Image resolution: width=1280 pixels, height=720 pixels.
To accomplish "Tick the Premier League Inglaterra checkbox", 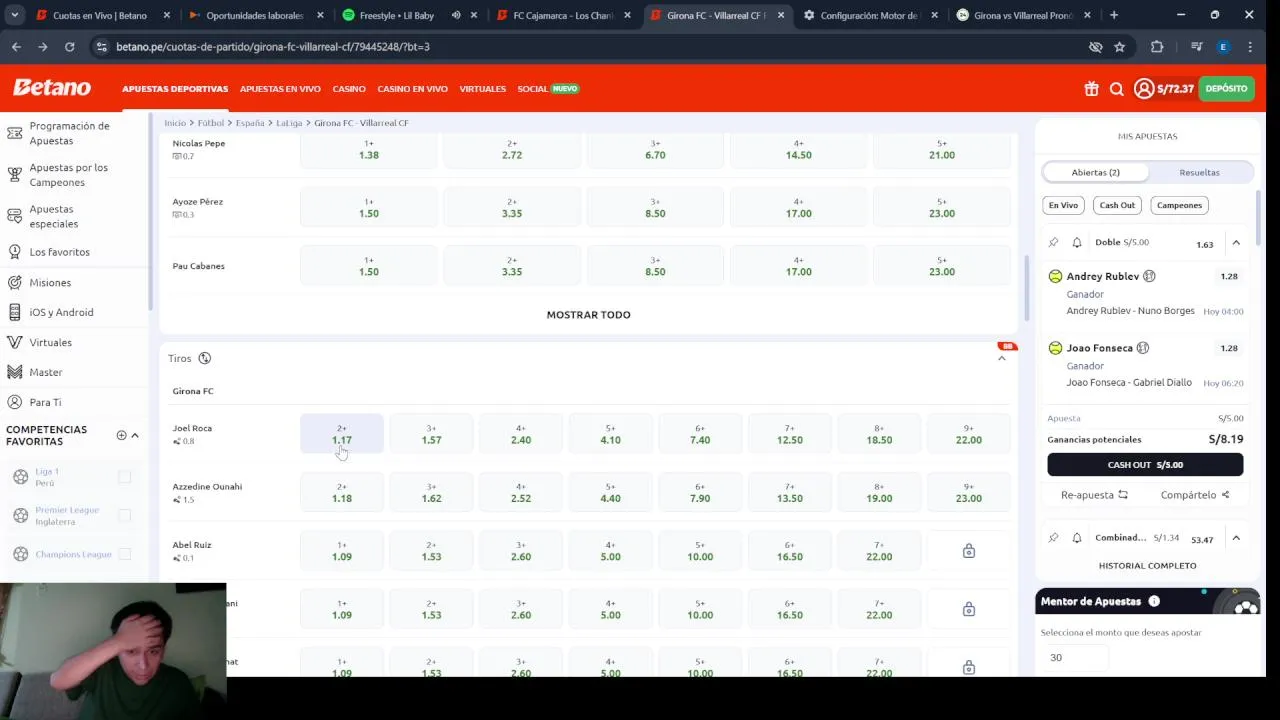I will [x=125, y=515].
